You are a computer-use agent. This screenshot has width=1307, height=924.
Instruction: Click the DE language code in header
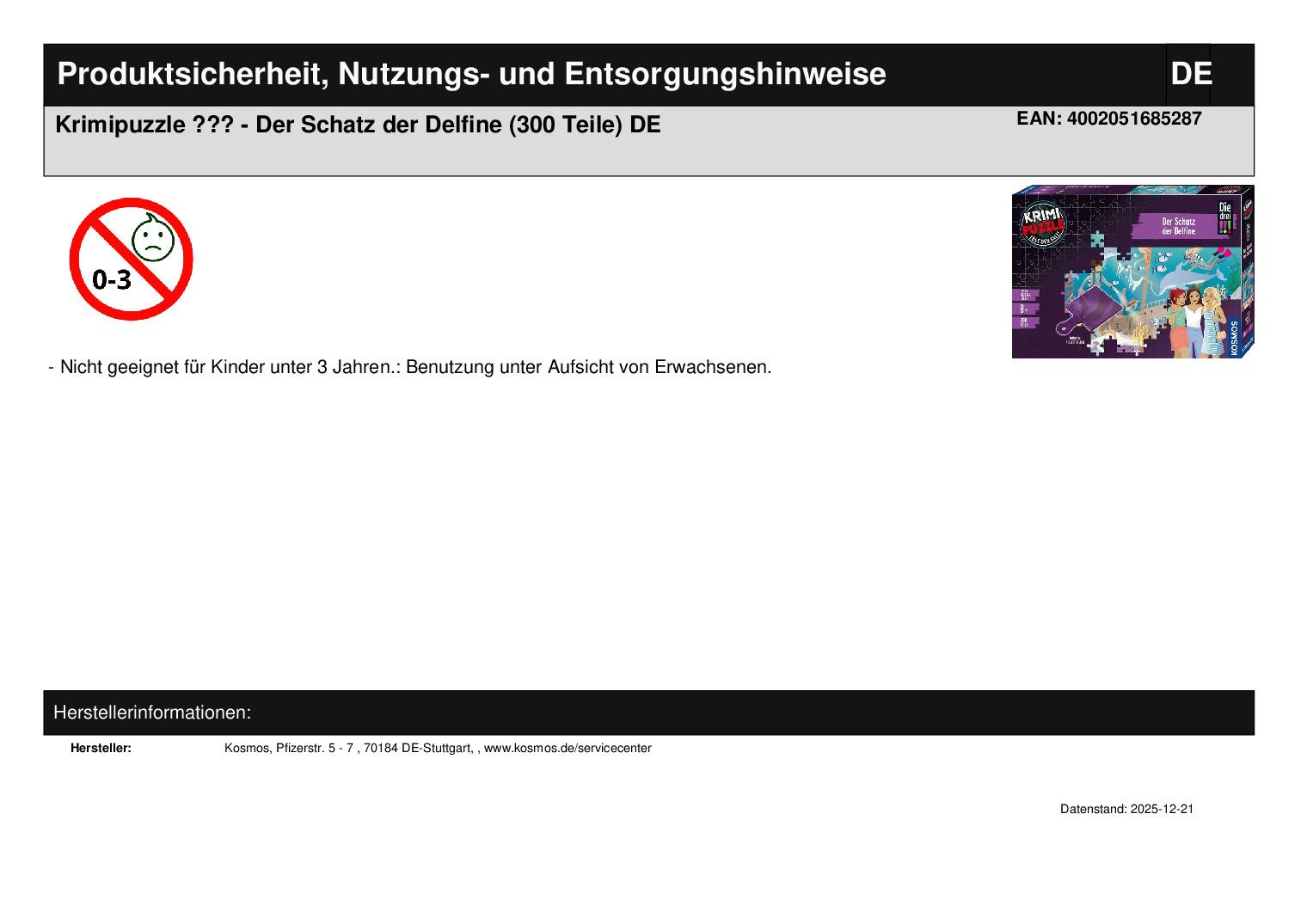click(x=1191, y=74)
